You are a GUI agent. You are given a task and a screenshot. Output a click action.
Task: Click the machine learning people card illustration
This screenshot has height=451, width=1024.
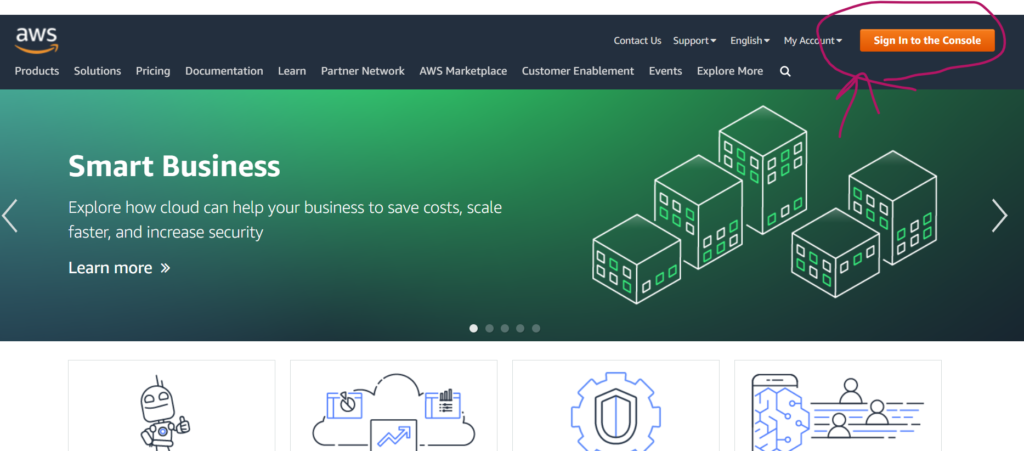(838, 412)
